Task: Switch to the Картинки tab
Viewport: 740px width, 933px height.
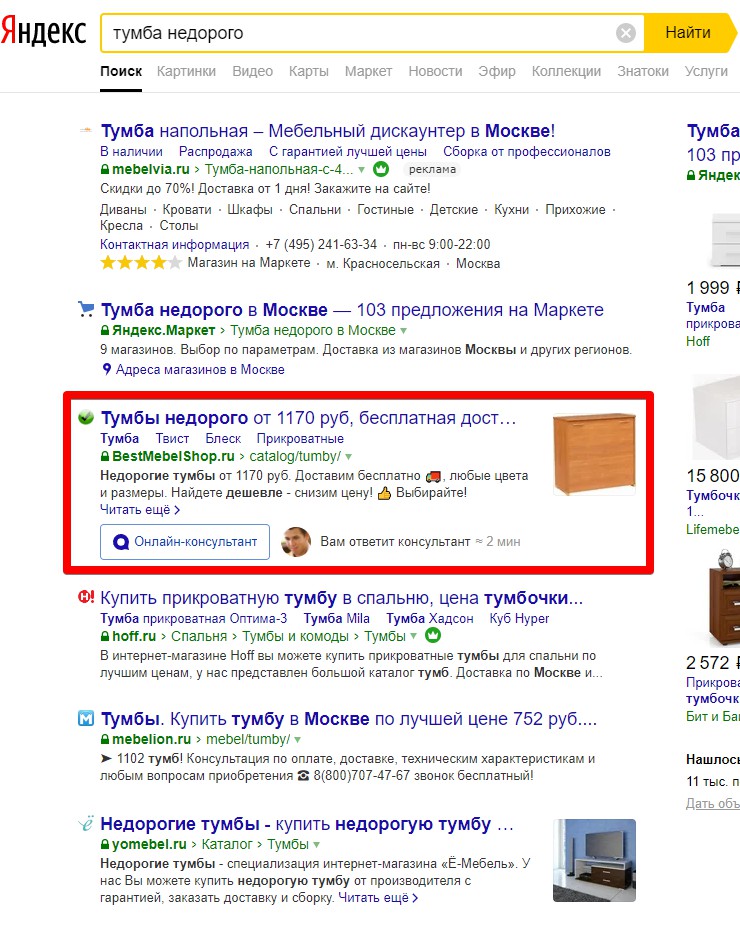Action: [186, 71]
